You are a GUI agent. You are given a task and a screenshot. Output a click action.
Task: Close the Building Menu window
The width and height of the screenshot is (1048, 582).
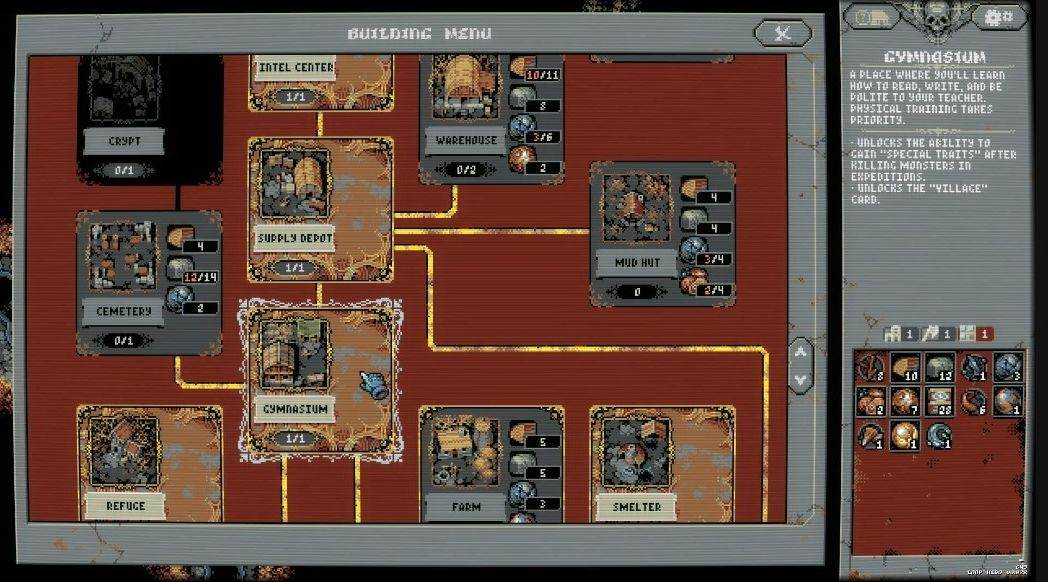click(782, 34)
